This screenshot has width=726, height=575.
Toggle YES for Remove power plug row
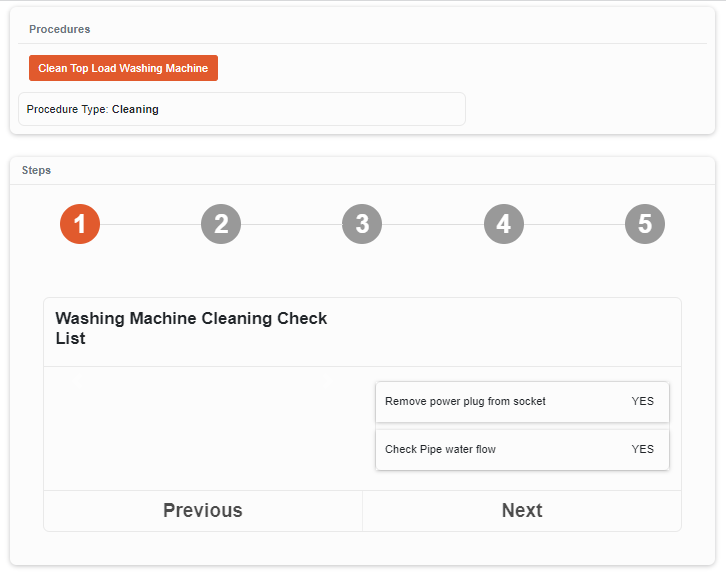642,401
